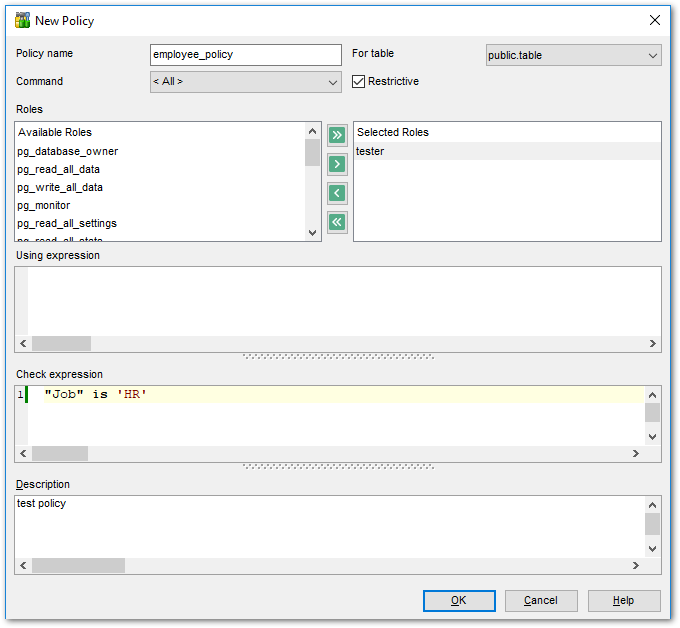Screen dimensions: 680x628
Task: Select pg_database_owner in Available Roles
Action: (68, 152)
